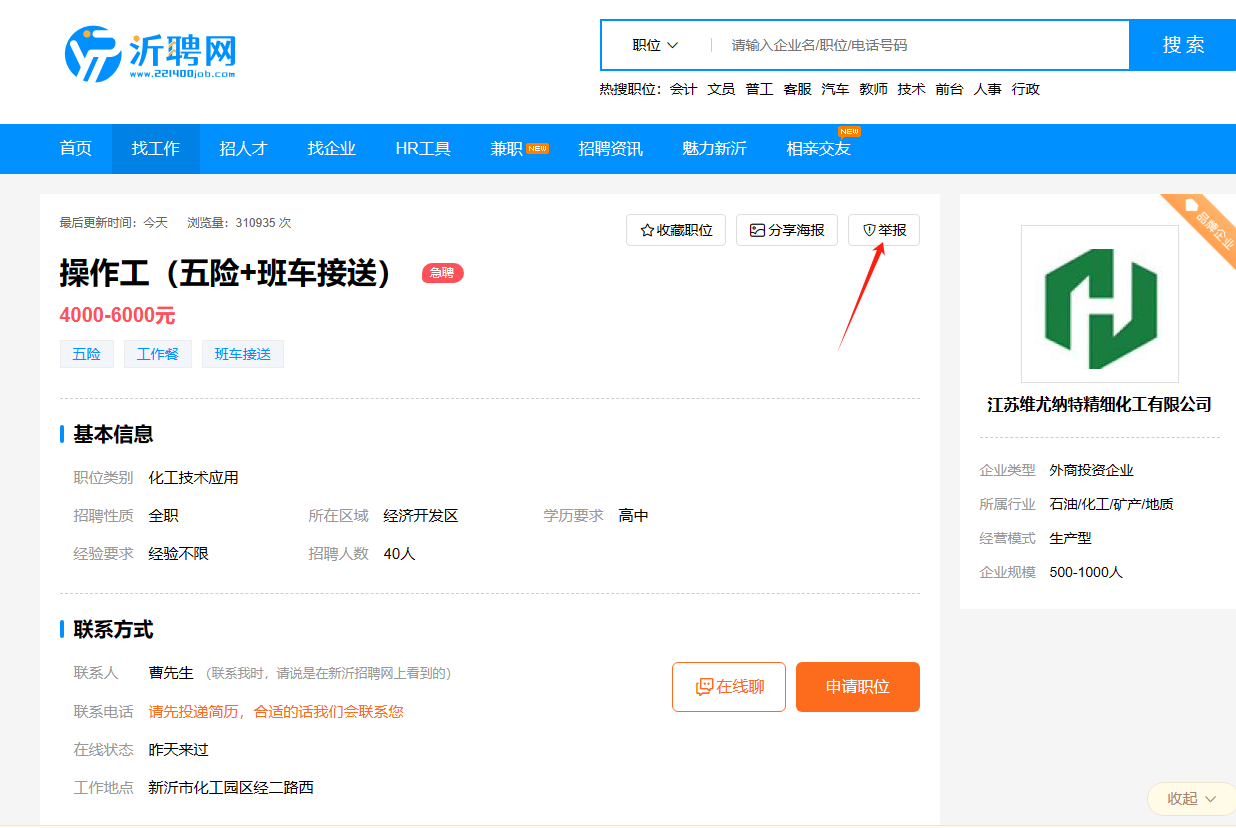Click the share poster image icon
Viewport: 1236px width, 828px height.
[757, 230]
